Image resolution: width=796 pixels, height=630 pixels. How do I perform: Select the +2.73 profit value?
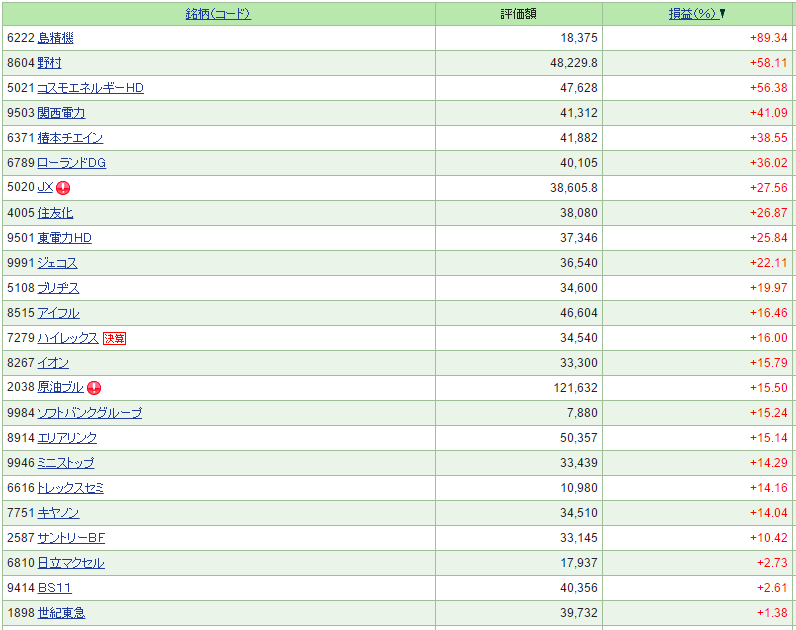[x=772, y=562]
